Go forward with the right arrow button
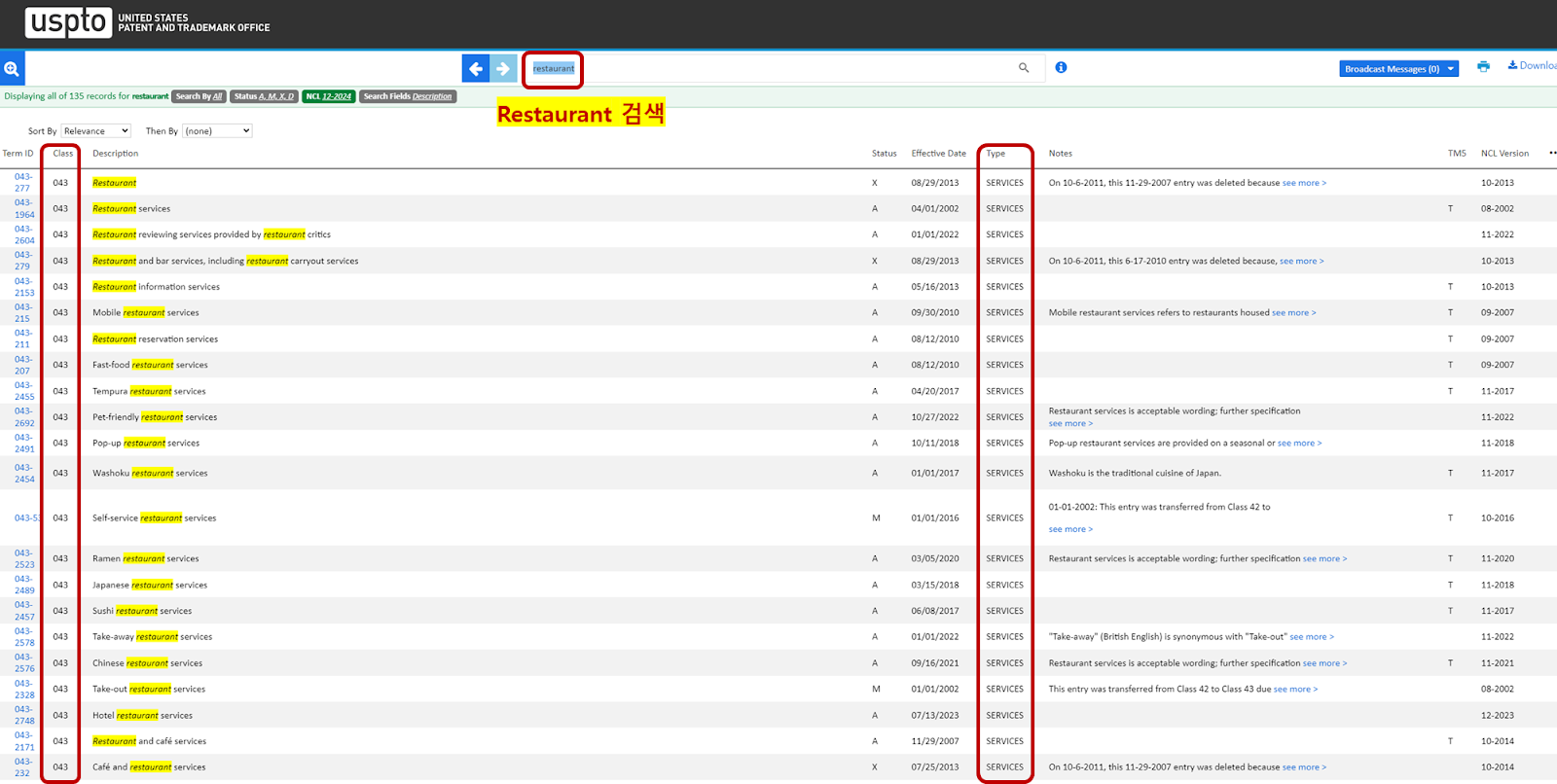This screenshot has width=1557, height=784. click(x=503, y=68)
